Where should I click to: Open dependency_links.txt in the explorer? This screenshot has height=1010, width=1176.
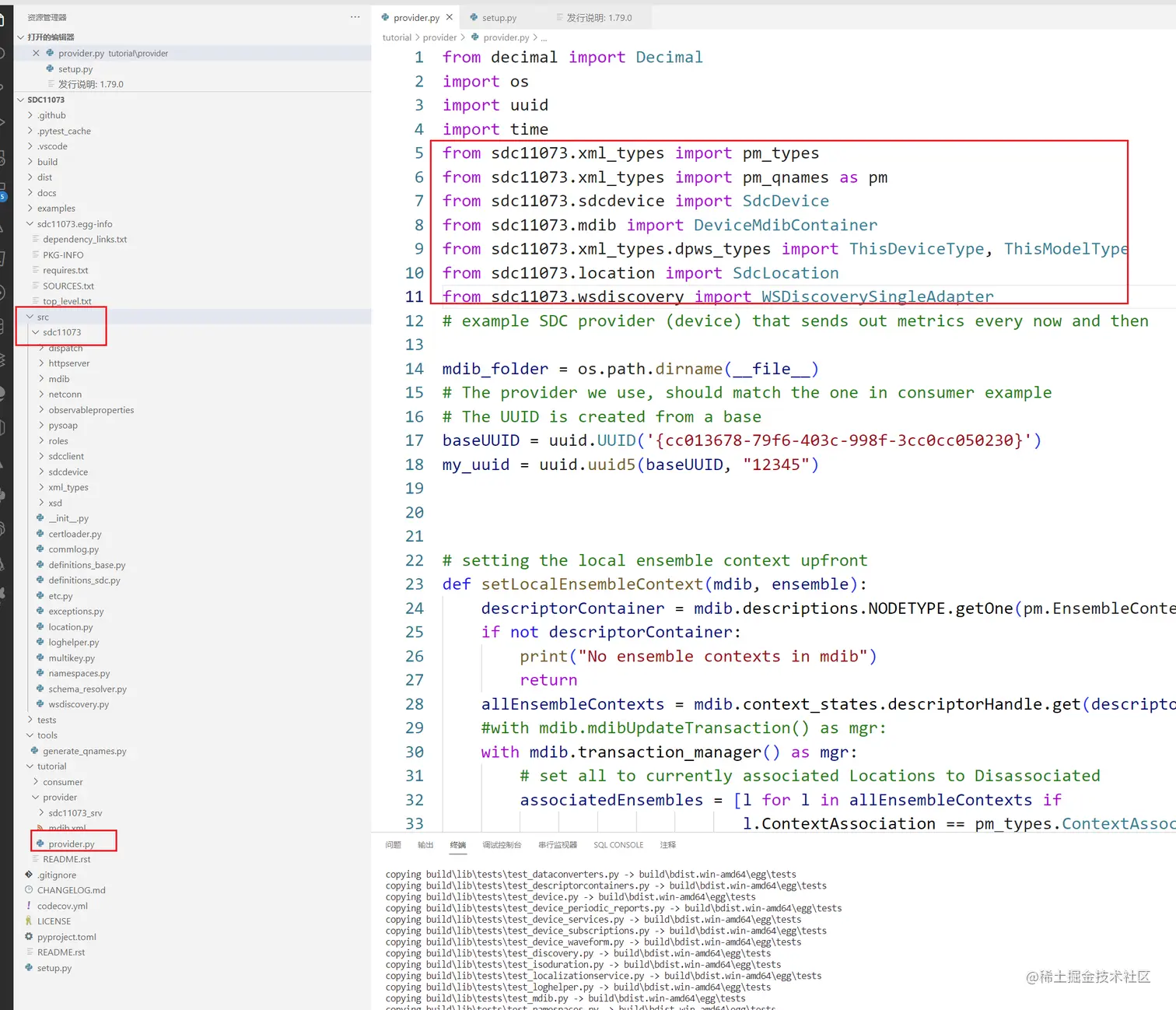pyautogui.click(x=85, y=240)
